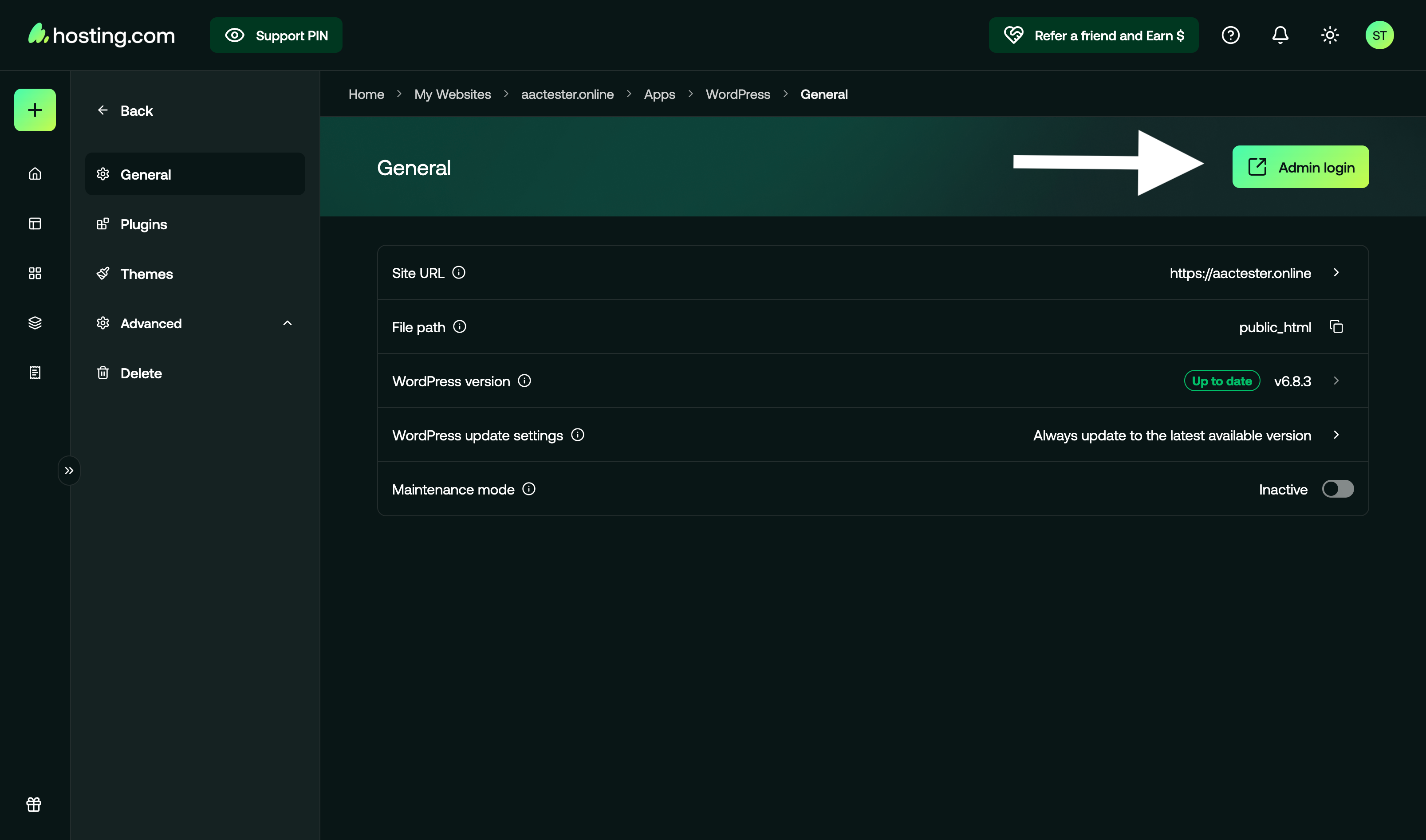Go to My Websites breadcrumb link
The image size is (1426, 840).
click(452, 94)
